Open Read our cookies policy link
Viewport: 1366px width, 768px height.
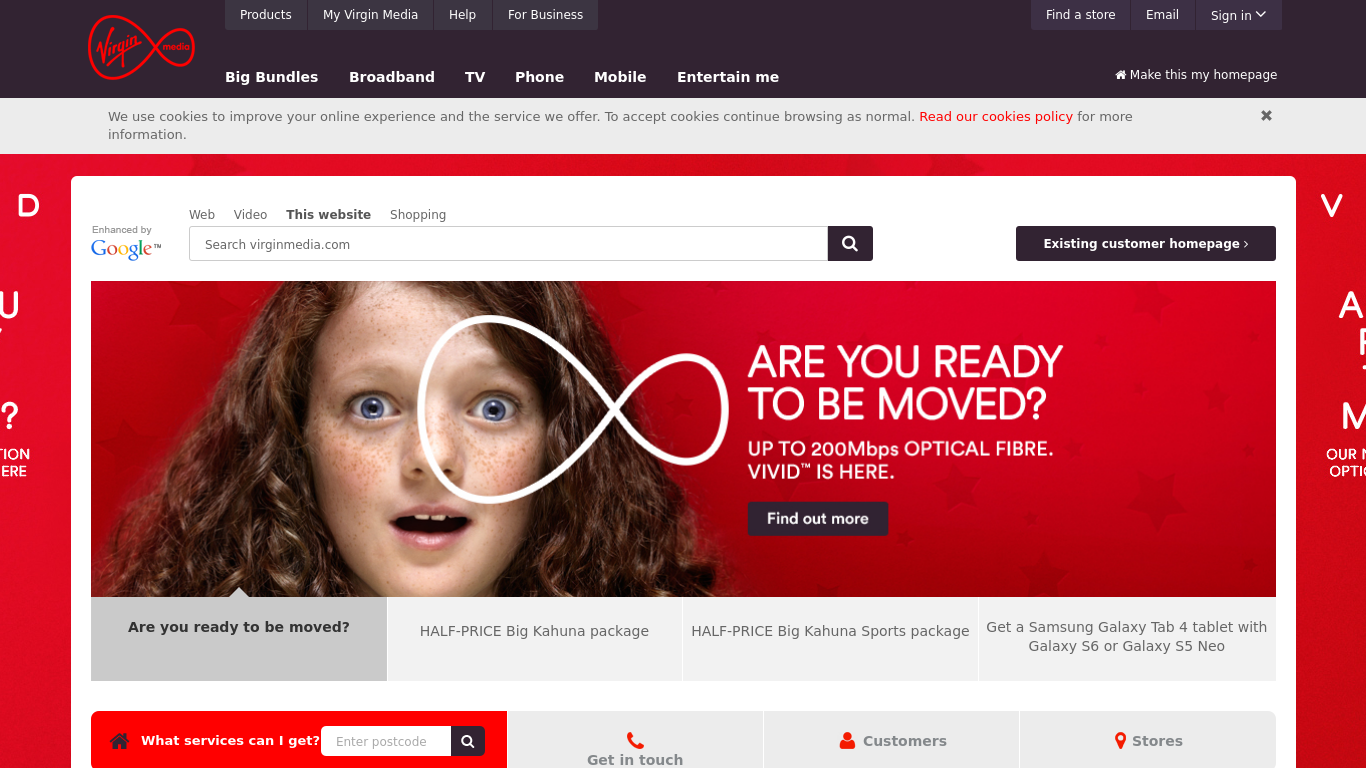[x=996, y=117]
